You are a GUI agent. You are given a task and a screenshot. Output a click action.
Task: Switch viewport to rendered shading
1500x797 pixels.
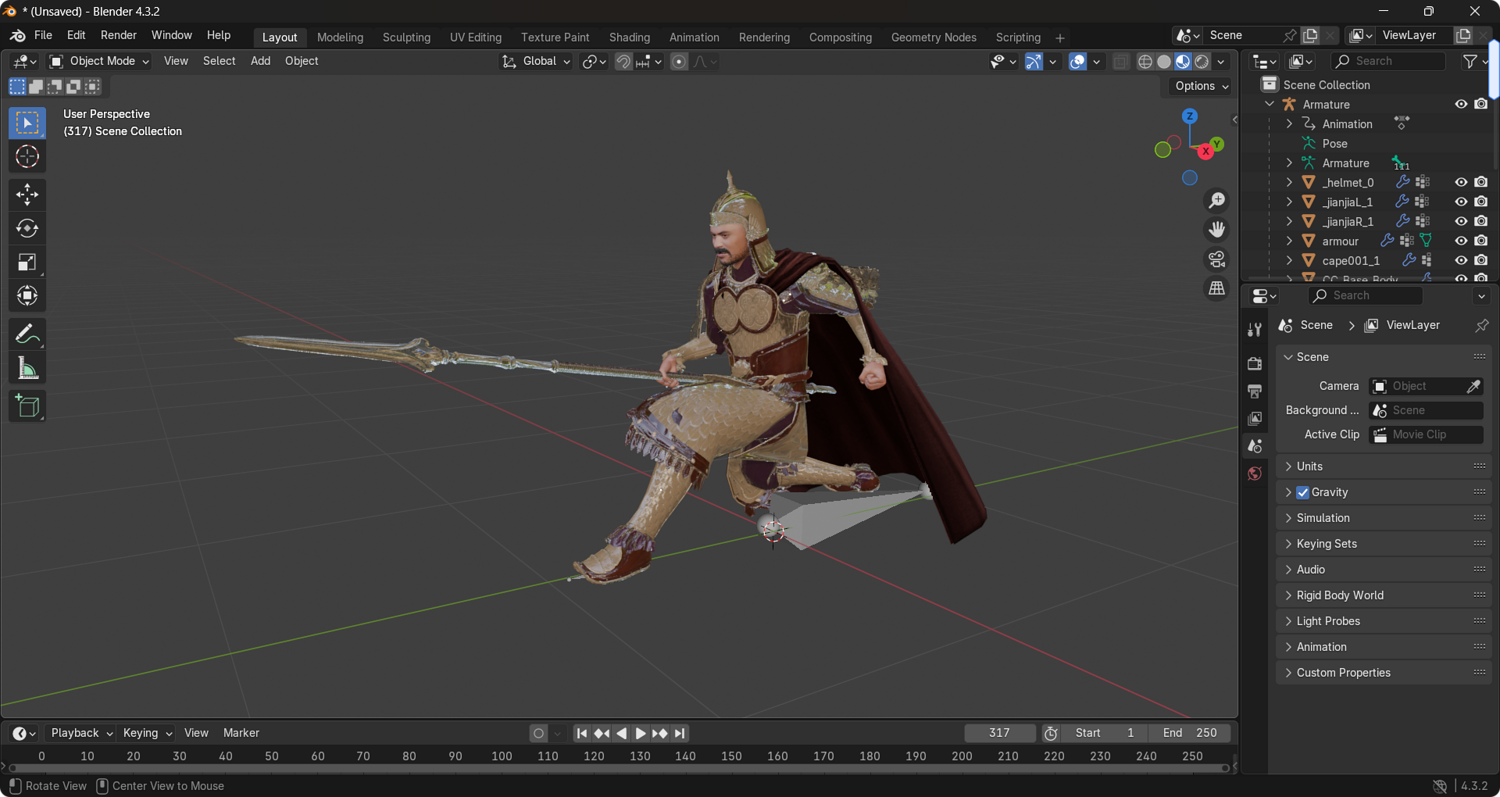[x=1202, y=62]
